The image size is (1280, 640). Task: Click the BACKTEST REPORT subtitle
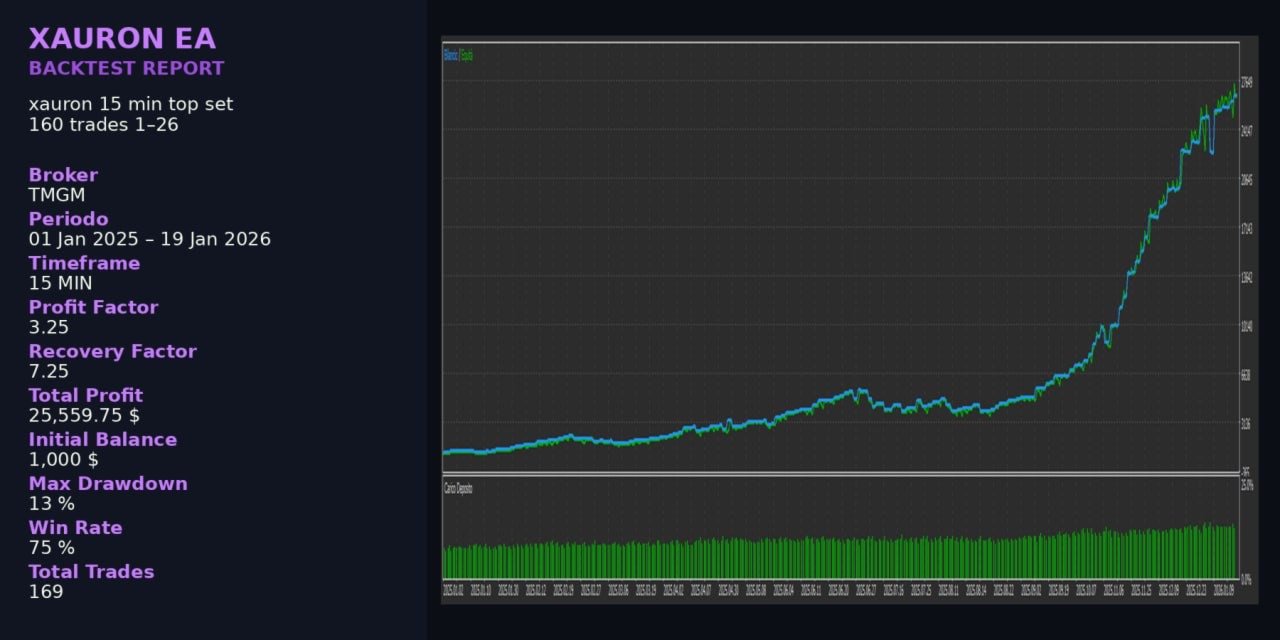point(126,69)
